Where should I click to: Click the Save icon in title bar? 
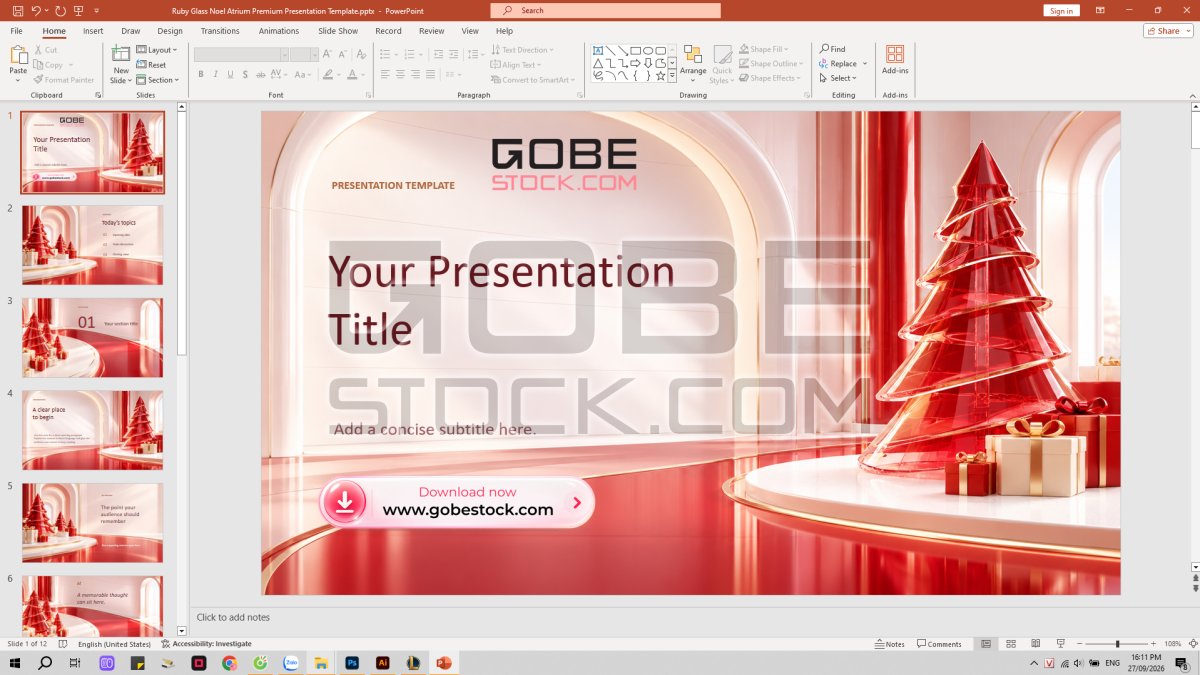[17, 10]
